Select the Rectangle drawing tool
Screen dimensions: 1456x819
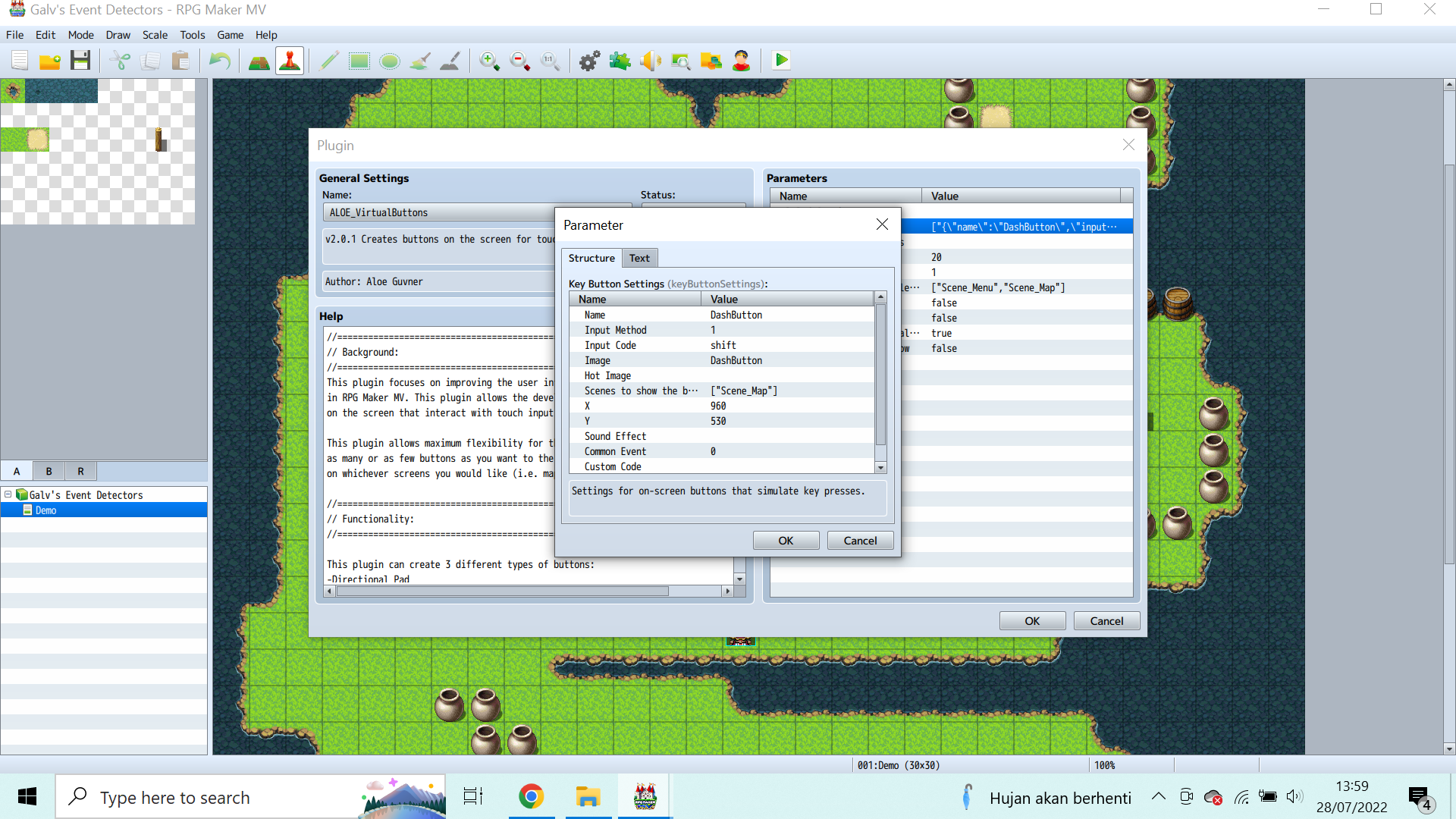pos(359,61)
